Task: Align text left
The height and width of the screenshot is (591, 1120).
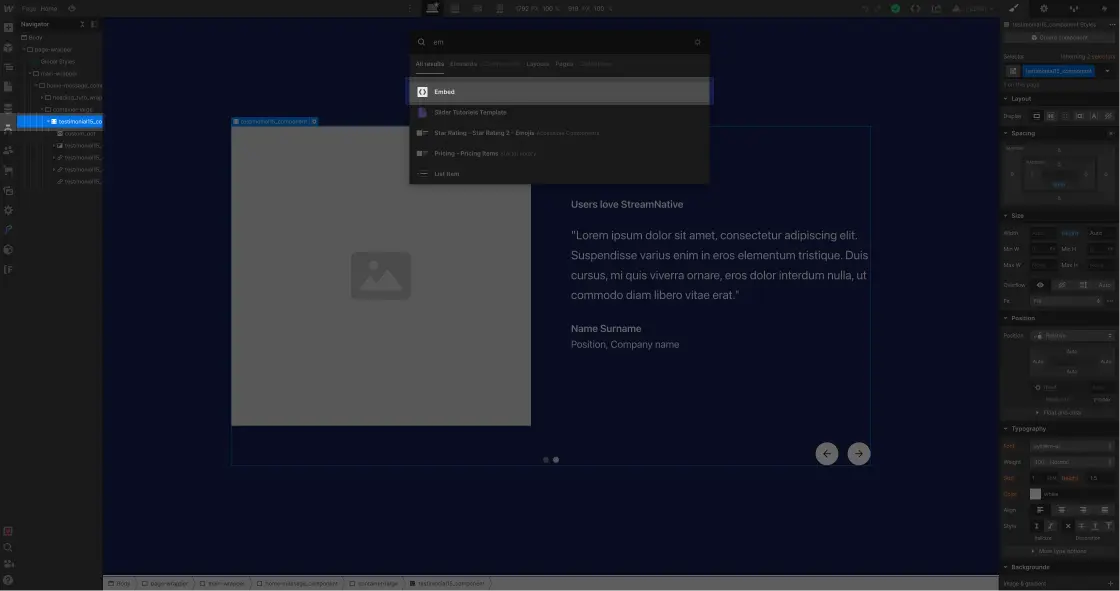Action: pyautogui.click(x=1040, y=510)
